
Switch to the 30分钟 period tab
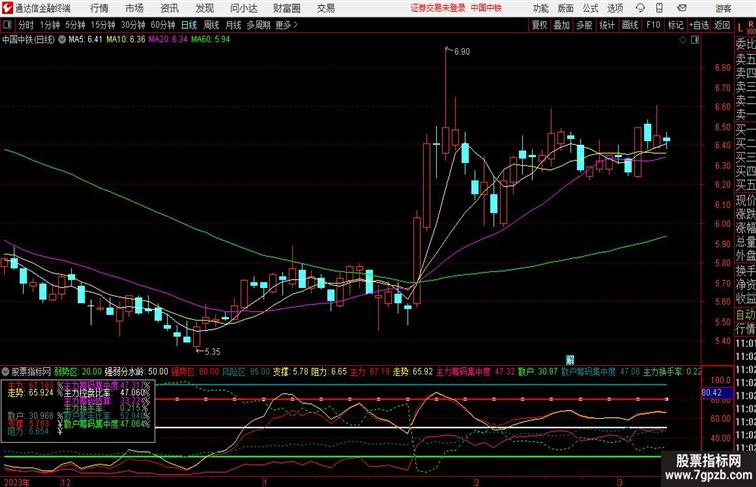(x=133, y=25)
